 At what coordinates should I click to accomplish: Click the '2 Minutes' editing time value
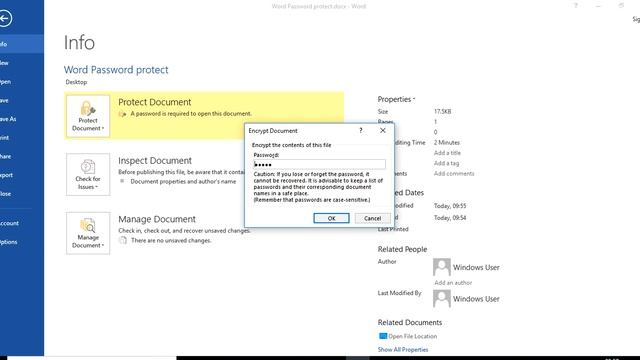pyautogui.click(x=447, y=142)
